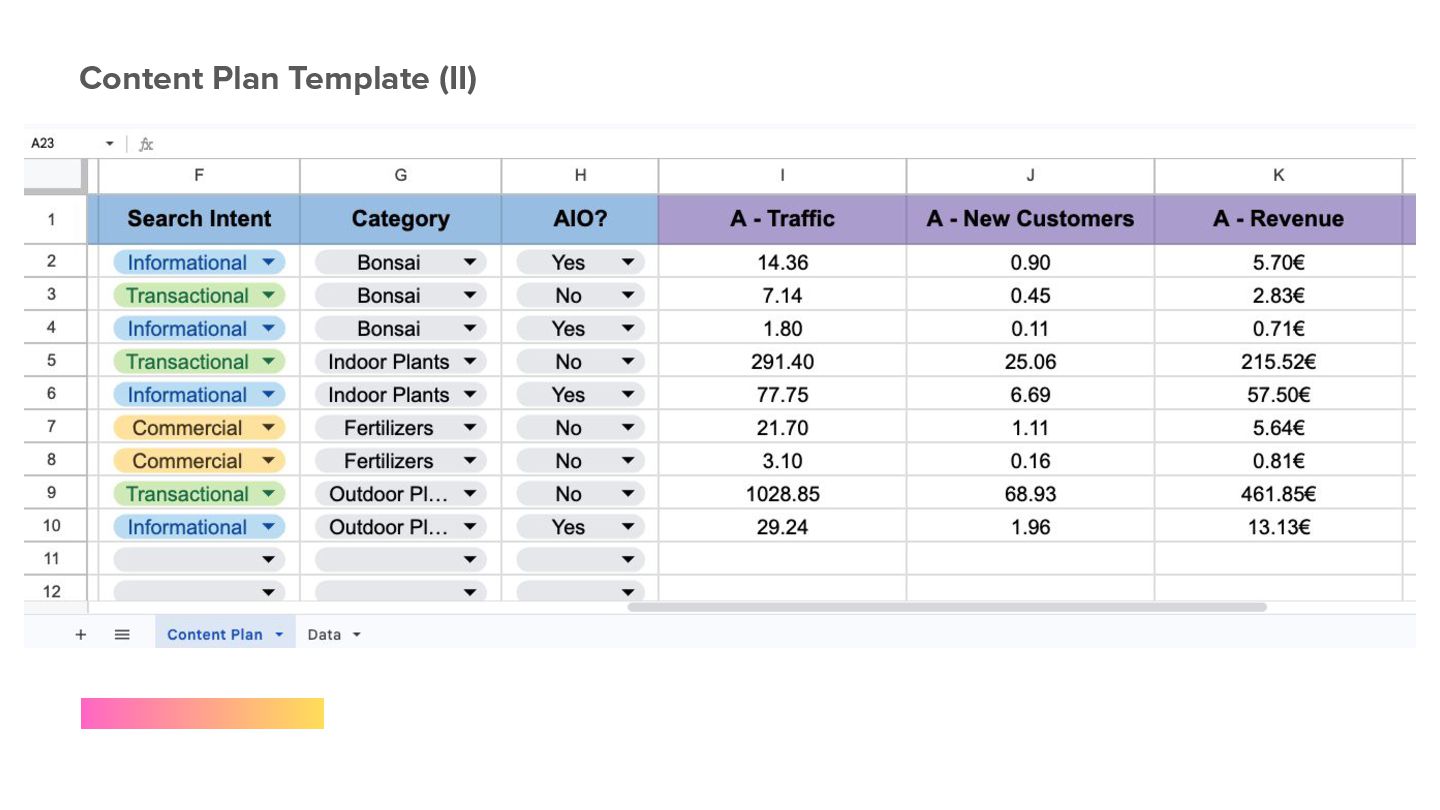The width and height of the screenshot is (1440, 810).
Task: Click the fx formula icon
Action: pos(146,144)
